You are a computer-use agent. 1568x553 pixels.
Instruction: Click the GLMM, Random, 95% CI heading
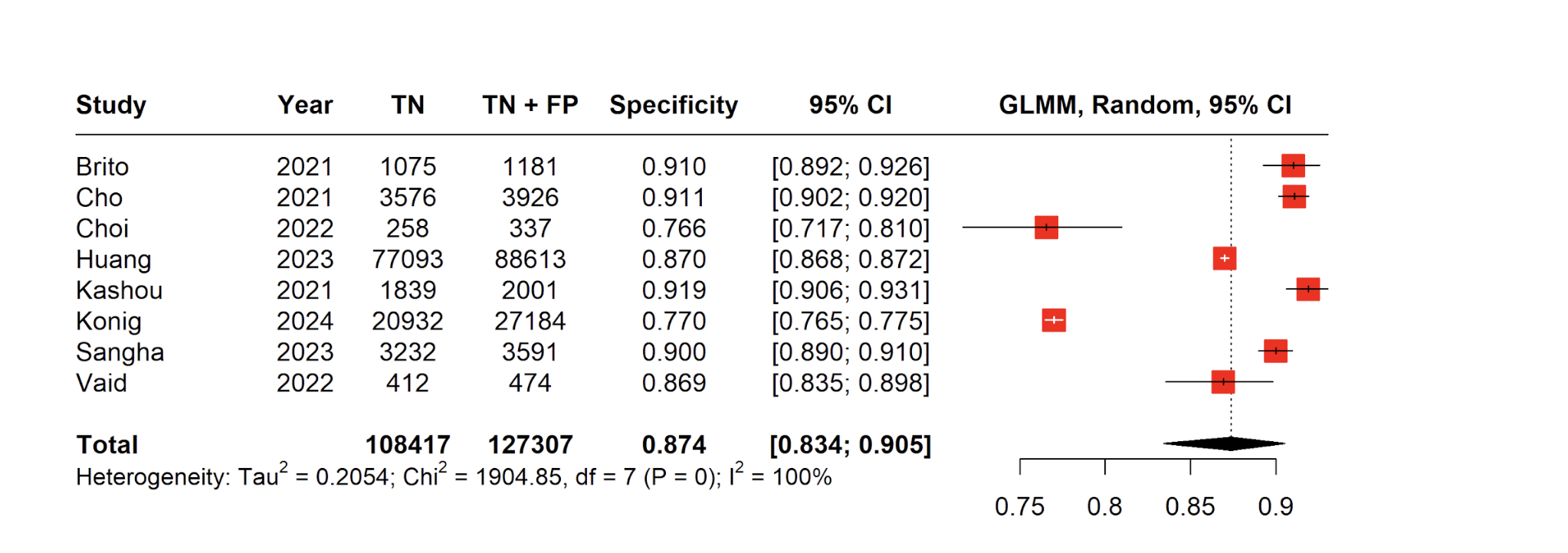tap(1145, 105)
